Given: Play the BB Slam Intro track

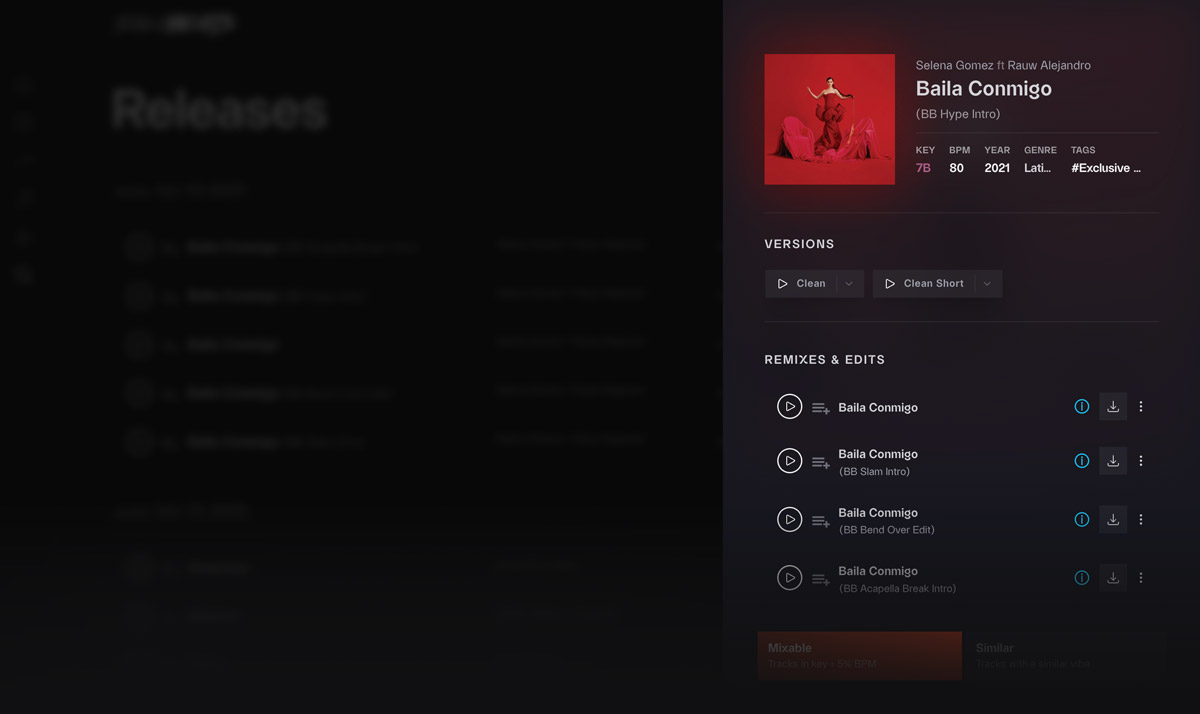Looking at the screenshot, I should [x=790, y=461].
